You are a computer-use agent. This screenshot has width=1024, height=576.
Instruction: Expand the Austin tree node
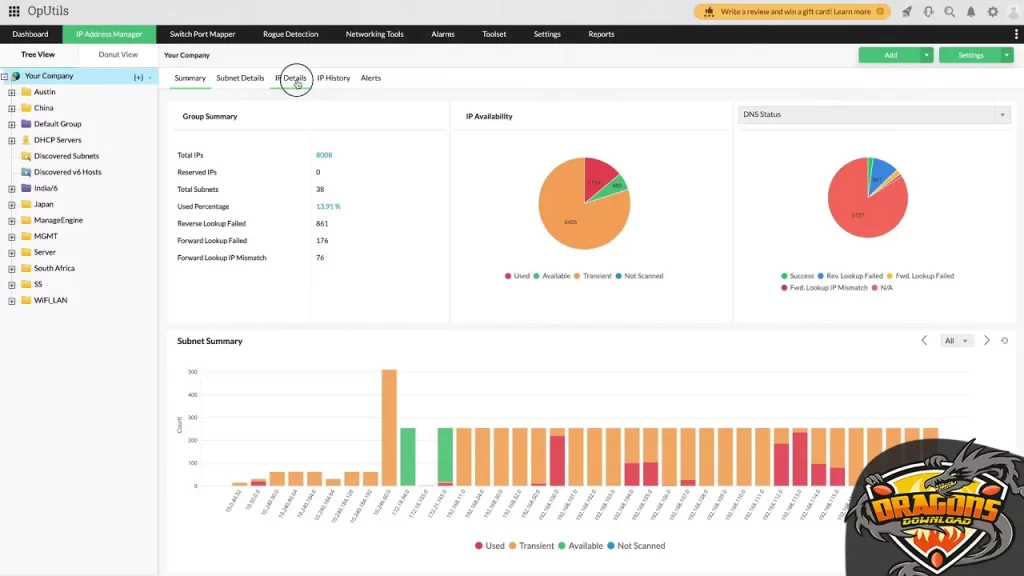12,92
